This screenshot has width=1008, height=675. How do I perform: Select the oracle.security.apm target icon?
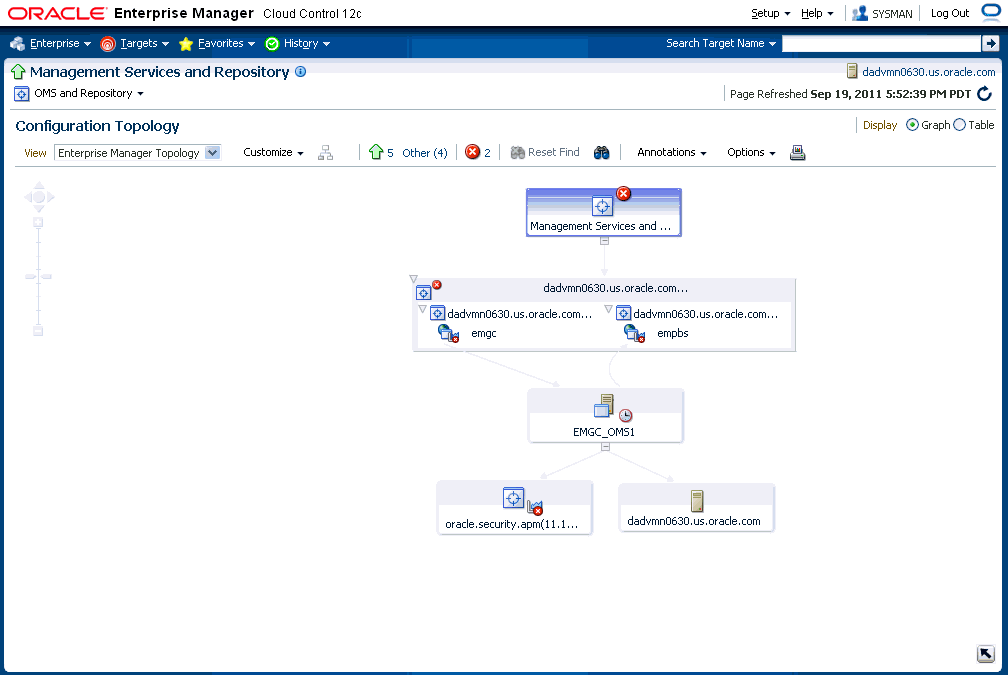(513, 498)
